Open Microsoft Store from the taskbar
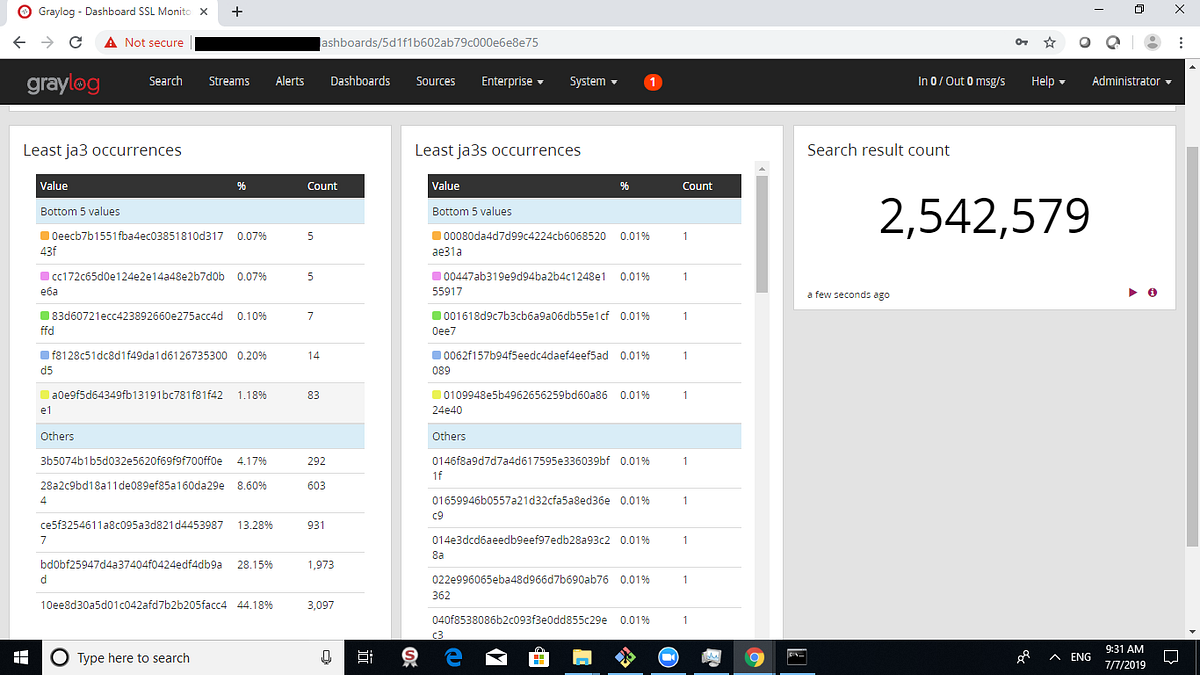 [538, 657]
